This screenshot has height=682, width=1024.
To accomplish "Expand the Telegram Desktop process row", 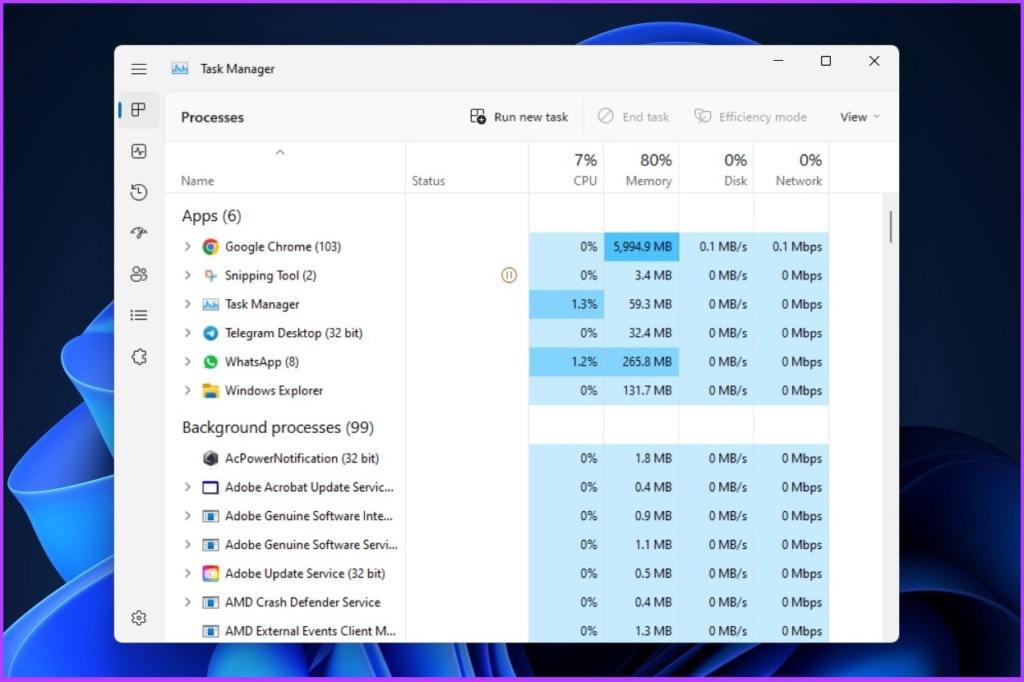I will pyautogui.click(x=187, y=333).
